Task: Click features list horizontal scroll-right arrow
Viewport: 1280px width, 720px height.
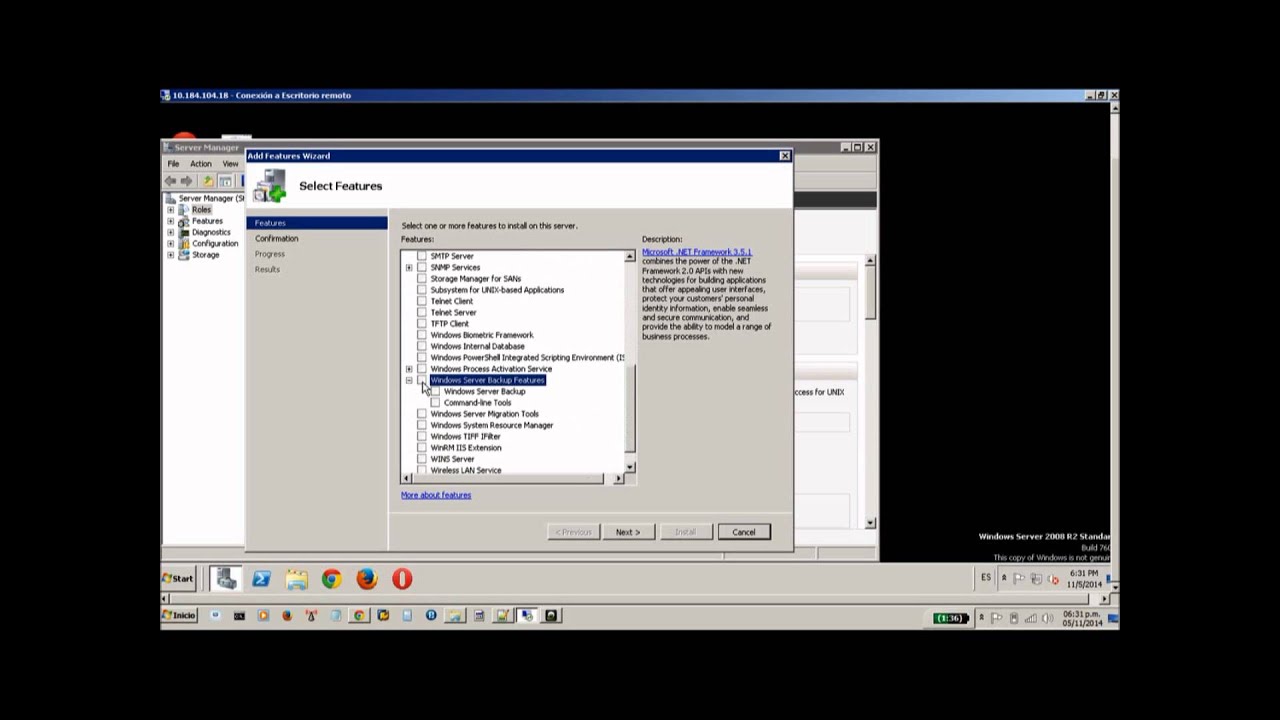Action: (x=619, y=479)
